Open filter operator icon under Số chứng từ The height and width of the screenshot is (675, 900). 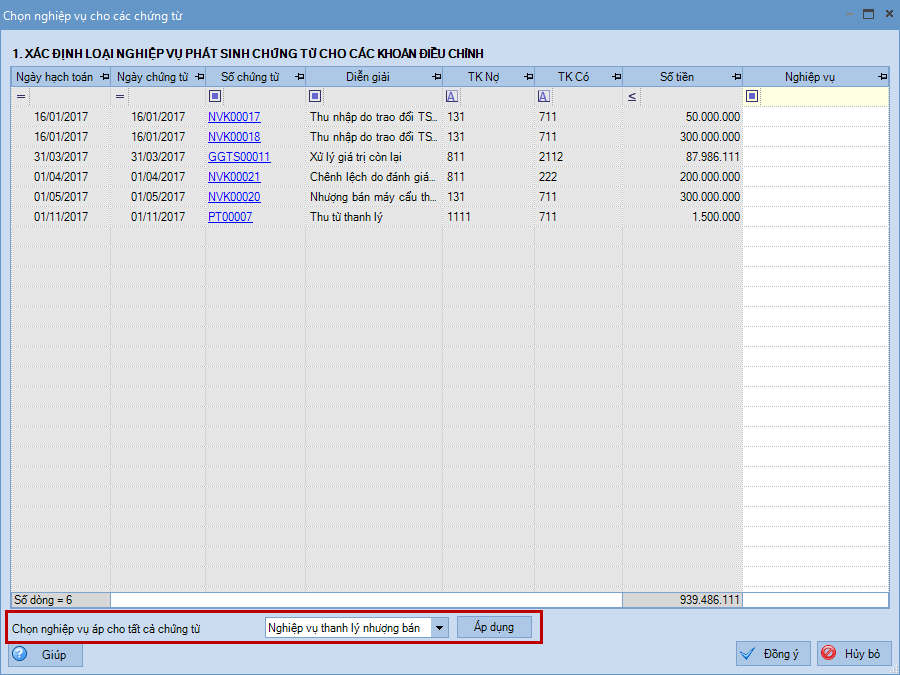(x=215, y=97)
